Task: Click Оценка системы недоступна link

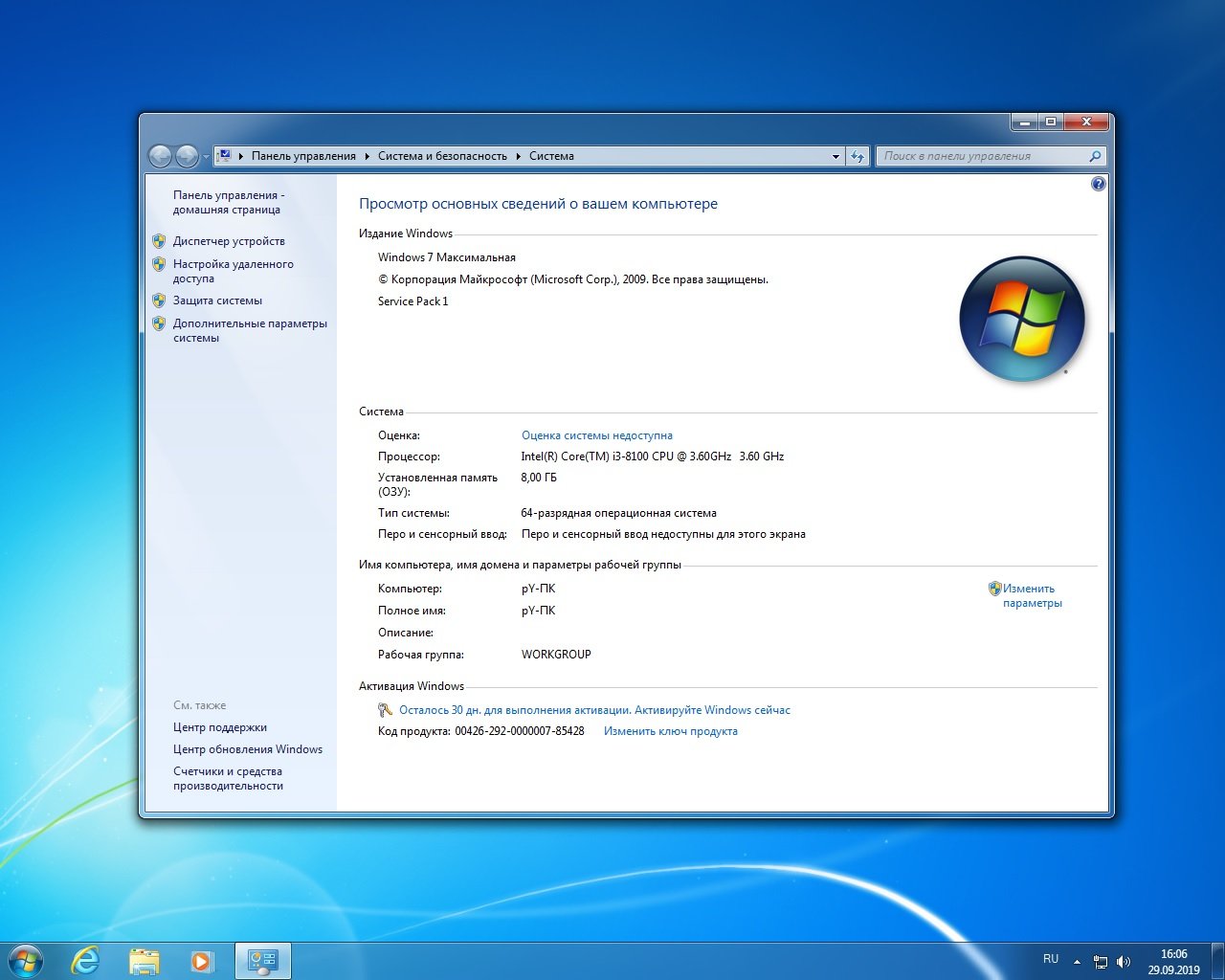Action: coord(597,435)
